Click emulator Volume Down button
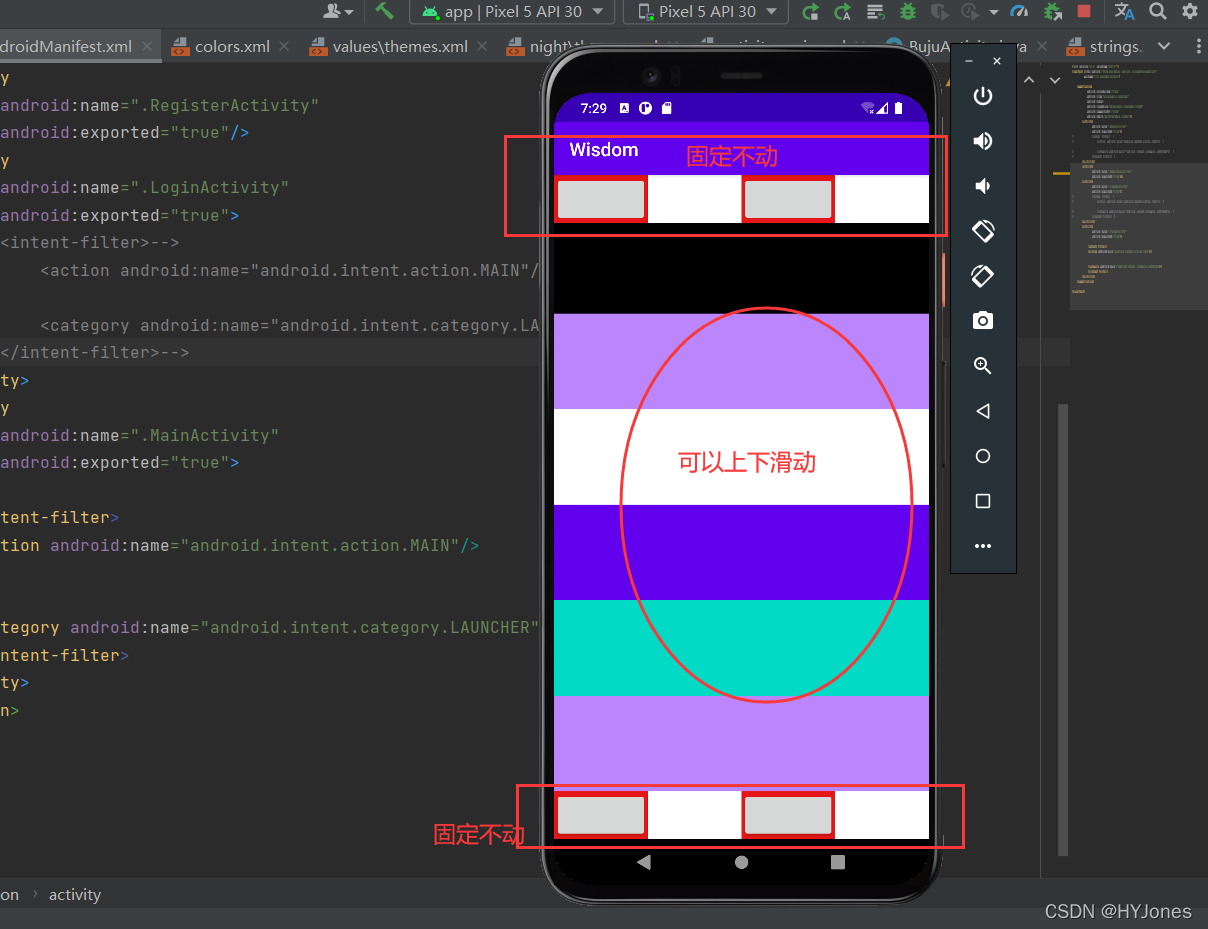This screenshot has height=929, width=1208. 983,186
